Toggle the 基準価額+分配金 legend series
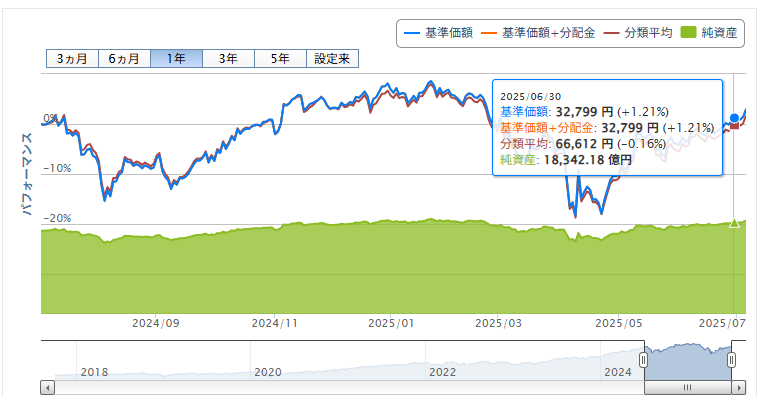 click(x=538, y=33)
